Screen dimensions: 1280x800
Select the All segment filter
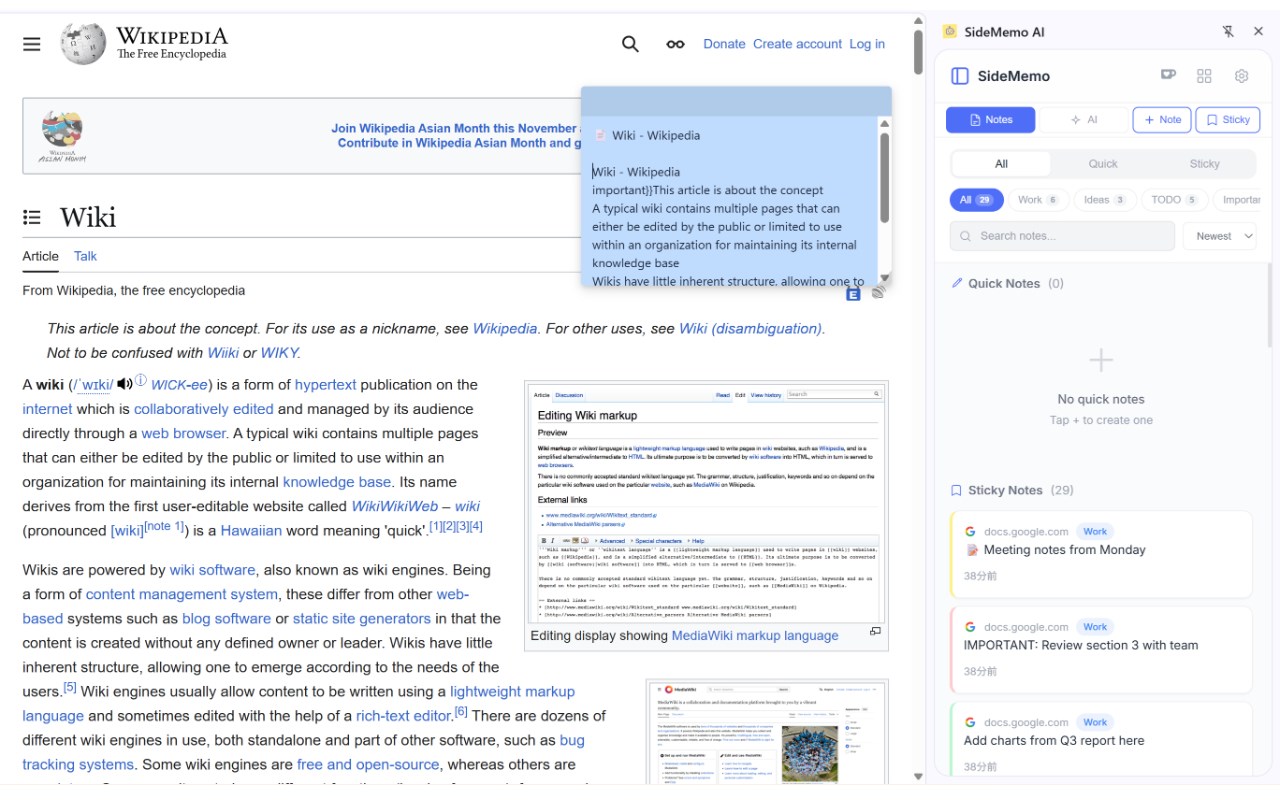point(1001,164)
